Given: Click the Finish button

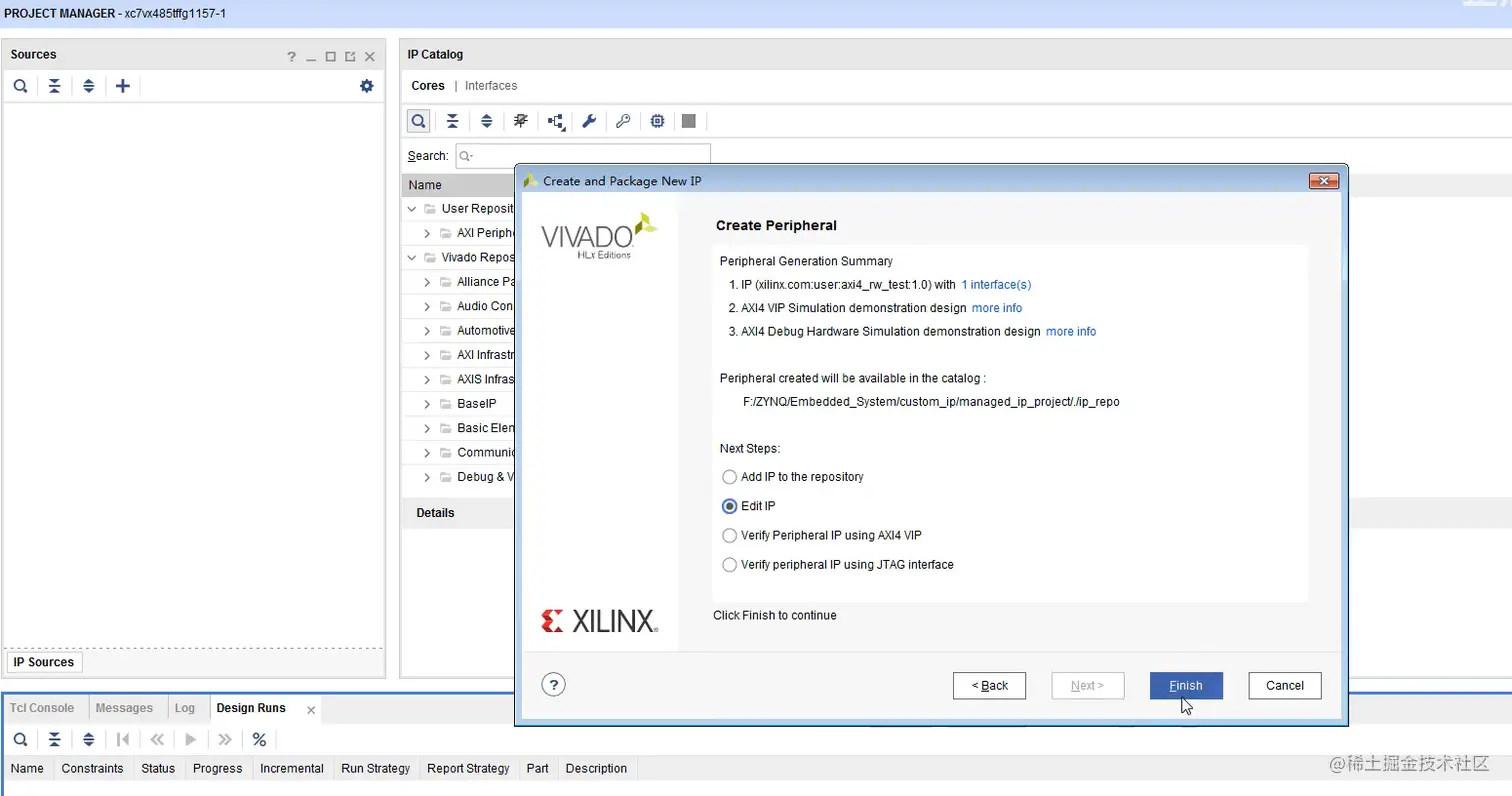Looking at the screenshot, I should [1186, 685].
